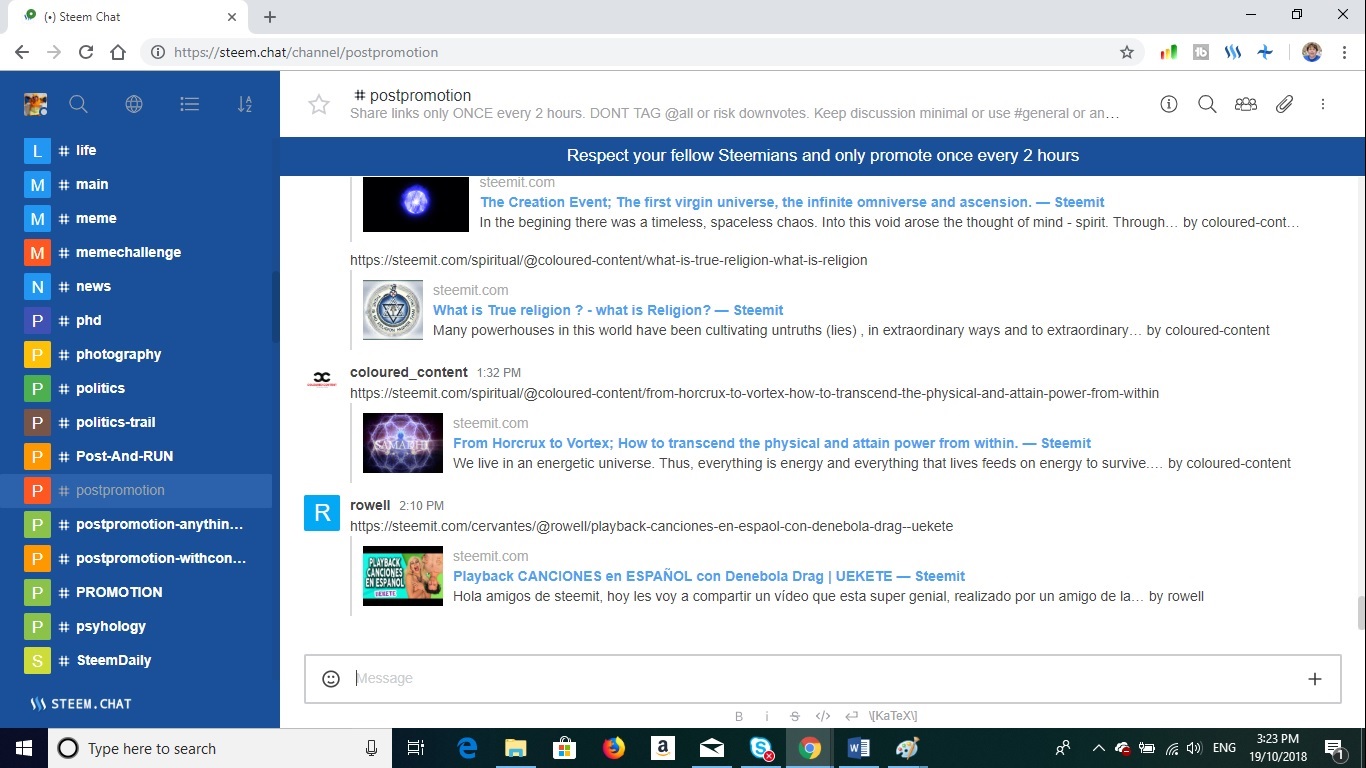The image size is (1366, 768).
Task: Open the sort A-Z options icon
Action: click(245, 104)
